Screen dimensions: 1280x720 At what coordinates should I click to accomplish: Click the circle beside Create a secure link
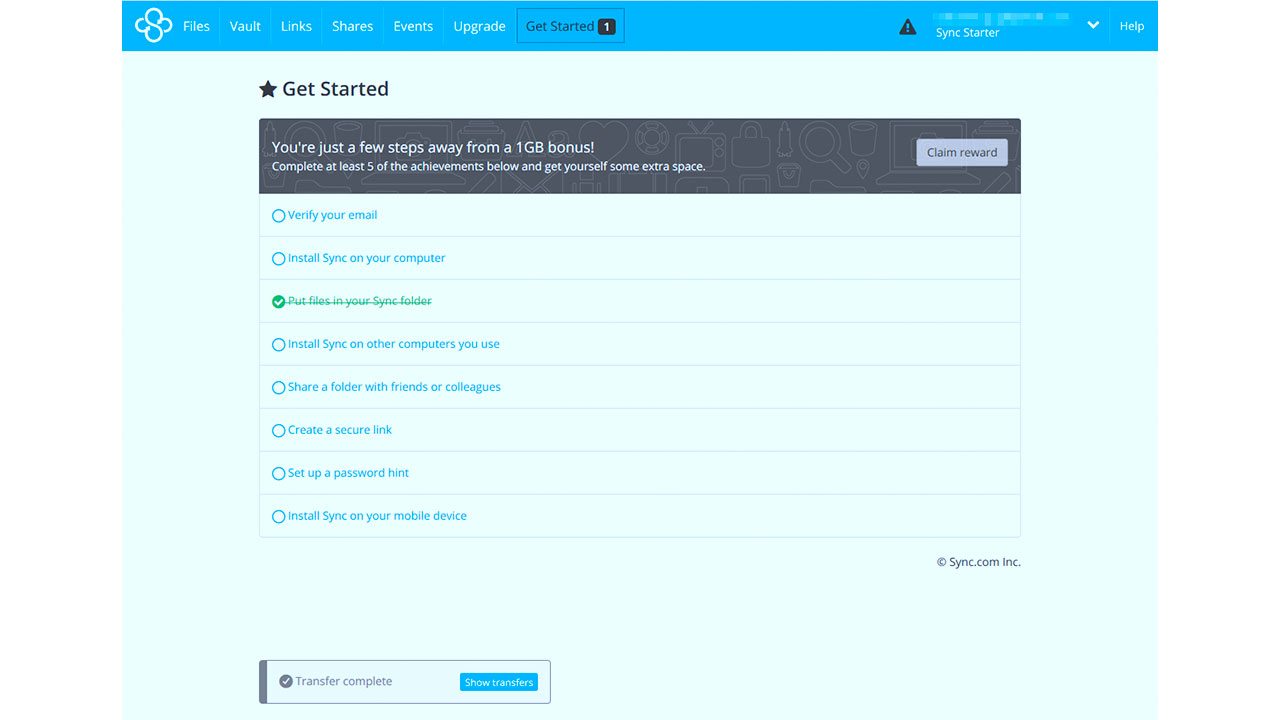click(x=279, y=431)
